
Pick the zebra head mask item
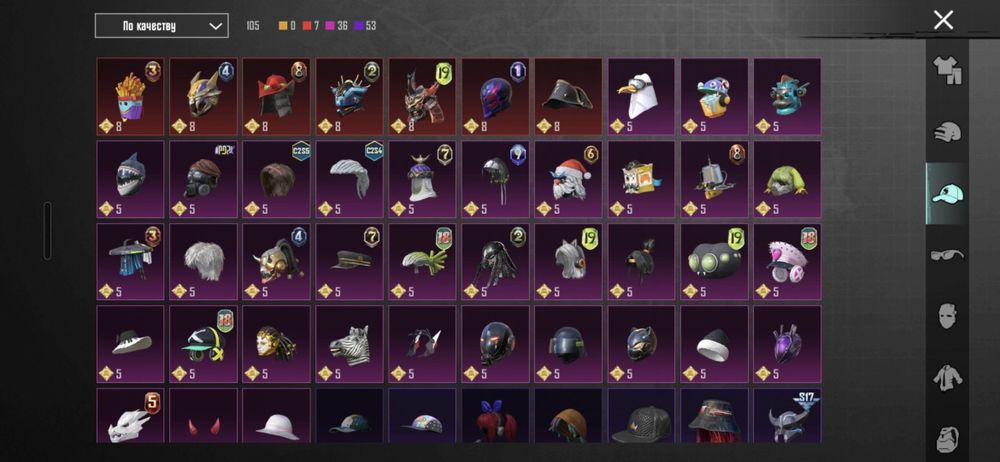(349, 344)
